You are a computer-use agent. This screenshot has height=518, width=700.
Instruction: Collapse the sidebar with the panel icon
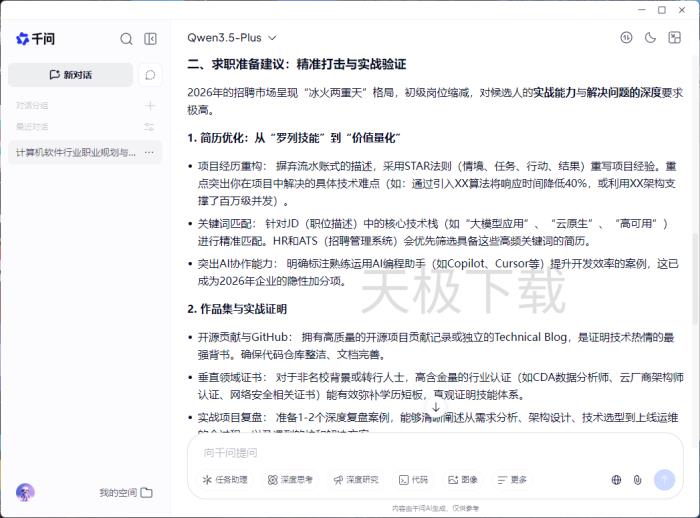[x=151, y=39]
